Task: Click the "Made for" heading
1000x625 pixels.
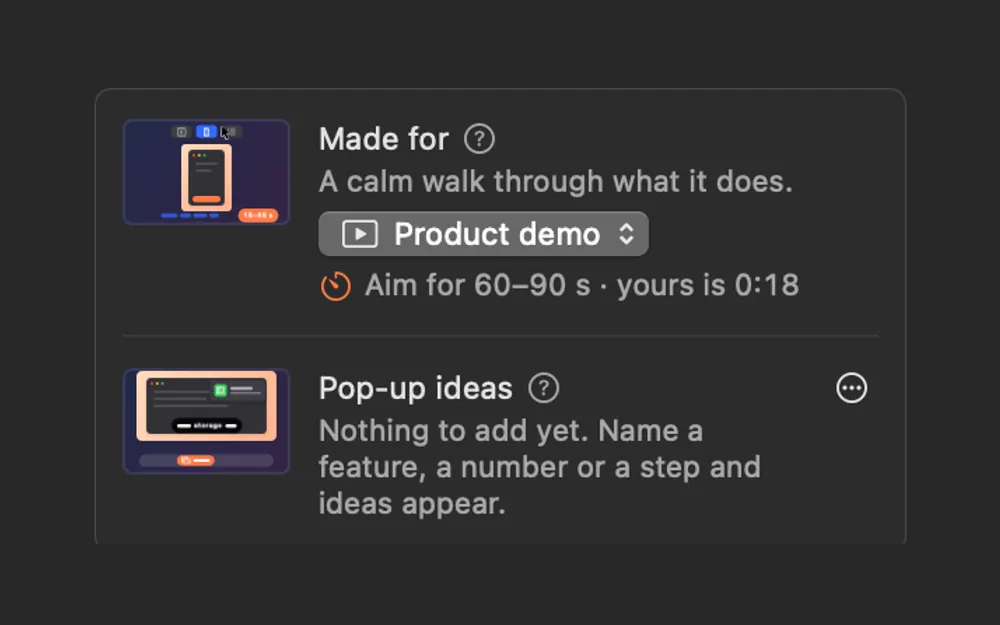Action: coord(383,139)
